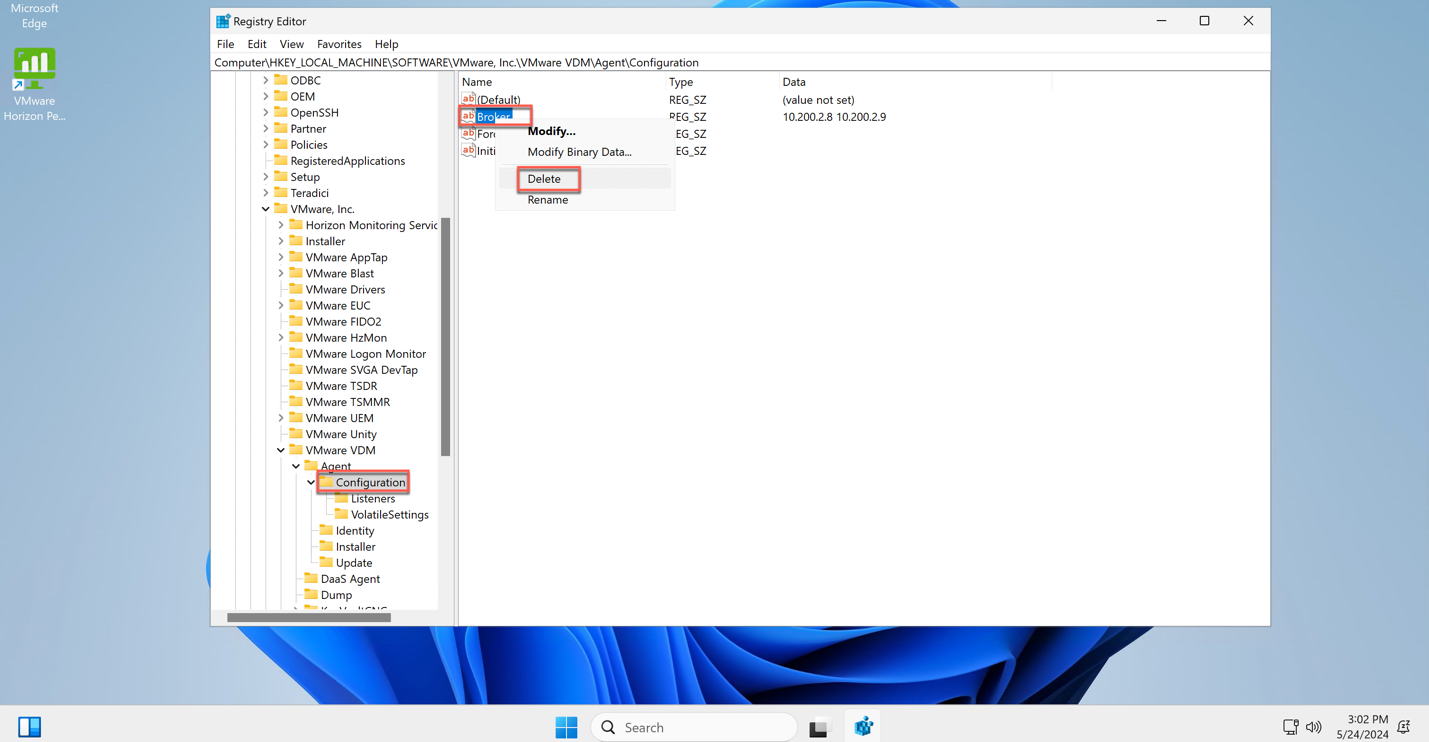Select the RegisteredApplications folder icon
Screen dimensions: 1429x742
tap(281, 160)
